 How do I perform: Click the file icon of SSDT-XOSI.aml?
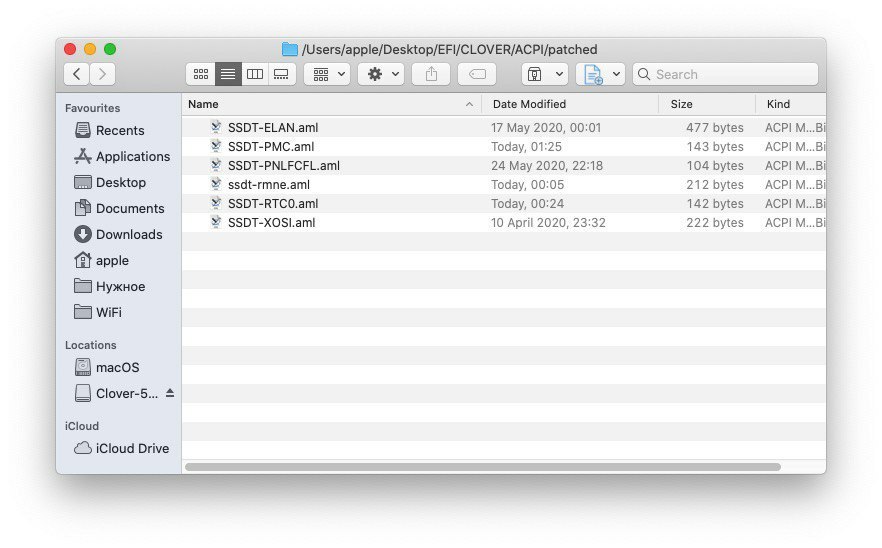click(215, 222)
